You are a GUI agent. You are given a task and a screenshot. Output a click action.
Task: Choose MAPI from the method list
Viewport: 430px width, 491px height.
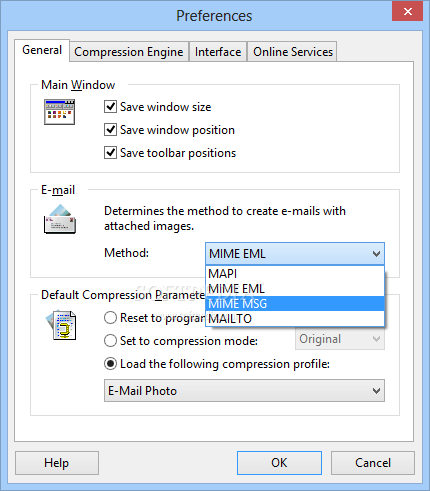tap(295, 274)
